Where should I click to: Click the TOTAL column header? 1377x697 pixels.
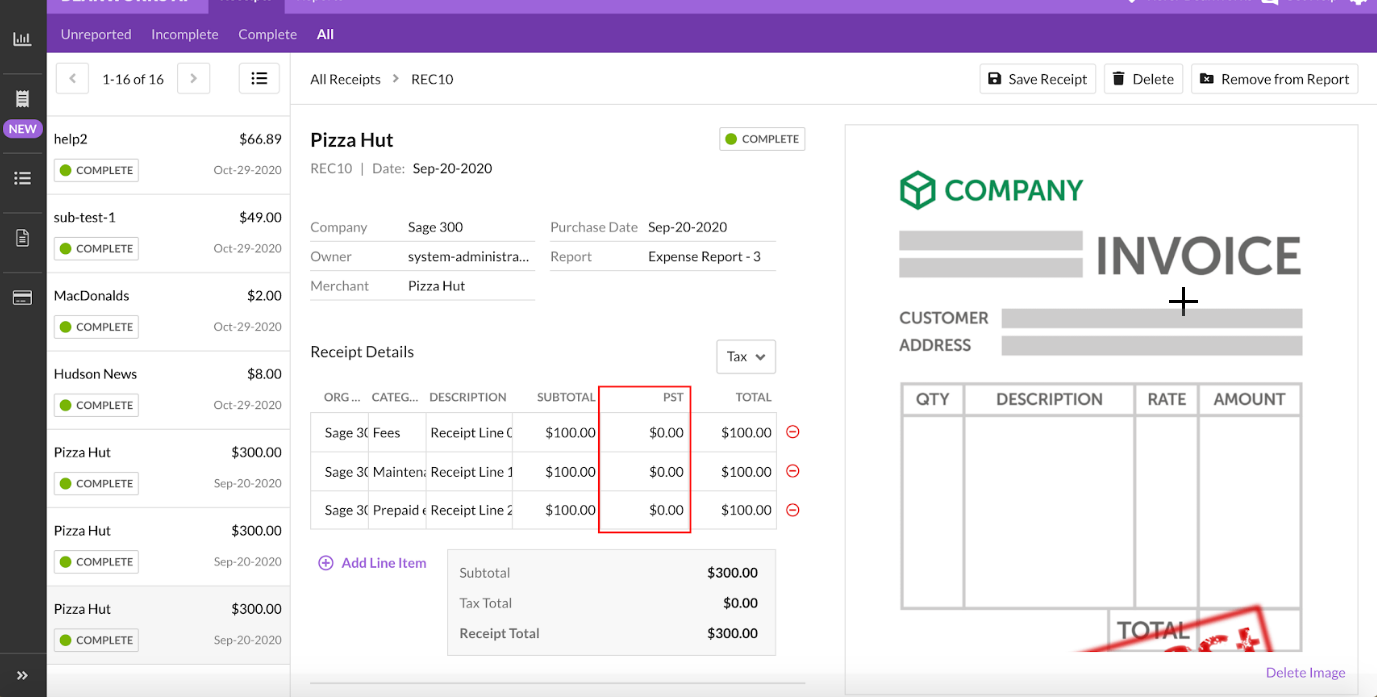coord(753,397)
